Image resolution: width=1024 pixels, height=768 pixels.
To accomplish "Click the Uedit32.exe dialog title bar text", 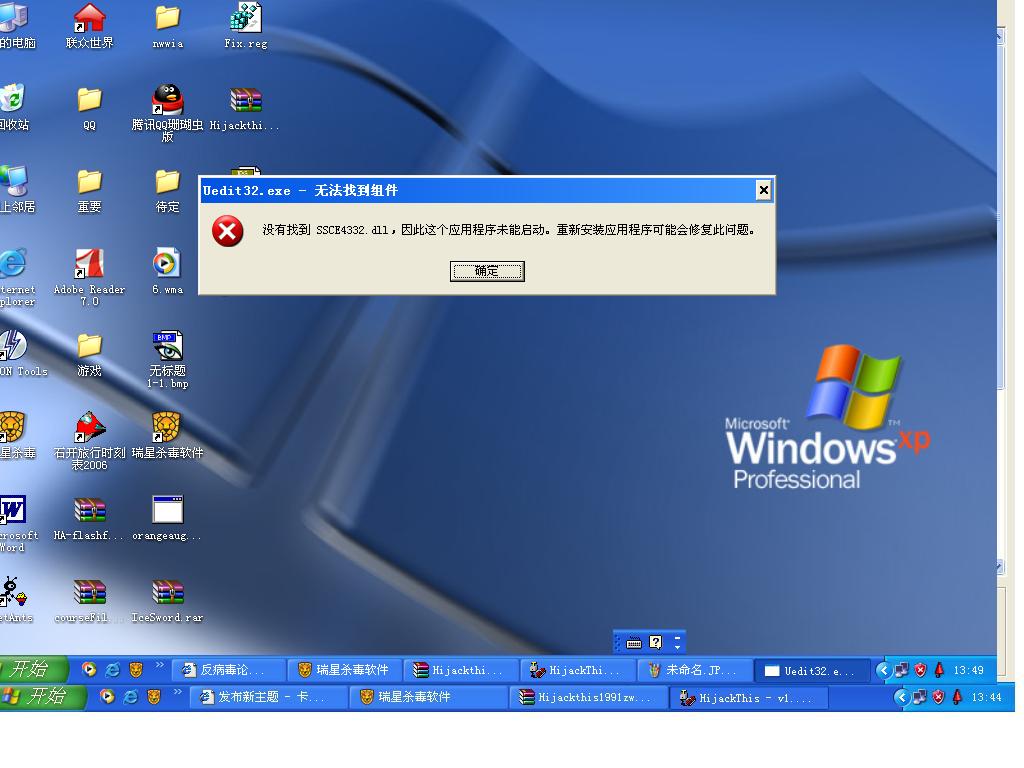I will 300,191.
